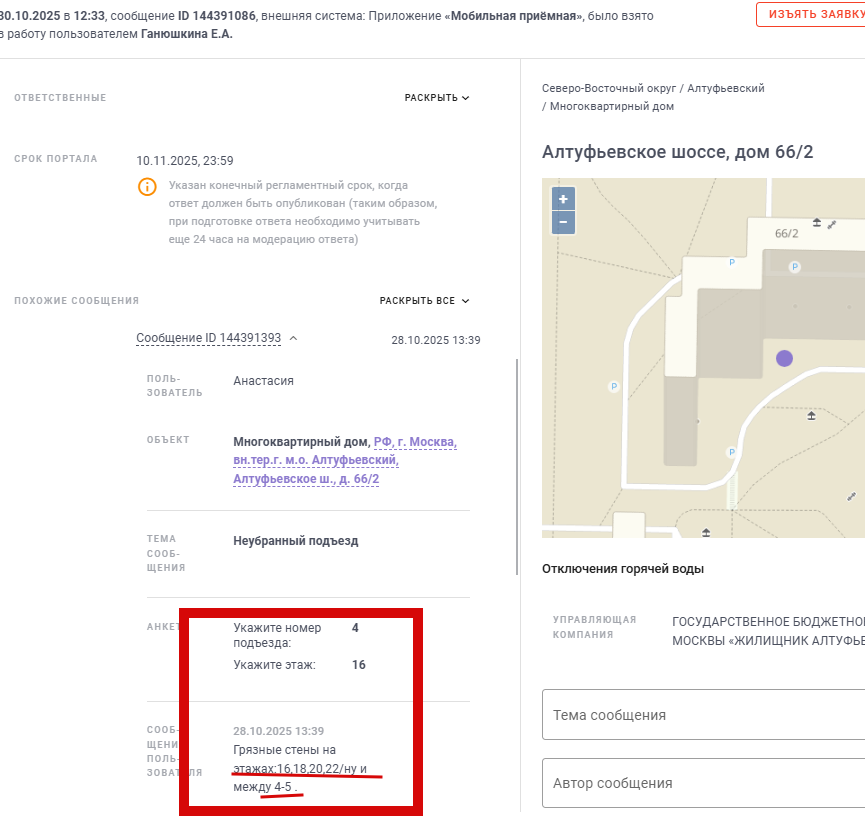Click the heading Алтуфьевское шоссе, дом 66/2

click(677, 152)
